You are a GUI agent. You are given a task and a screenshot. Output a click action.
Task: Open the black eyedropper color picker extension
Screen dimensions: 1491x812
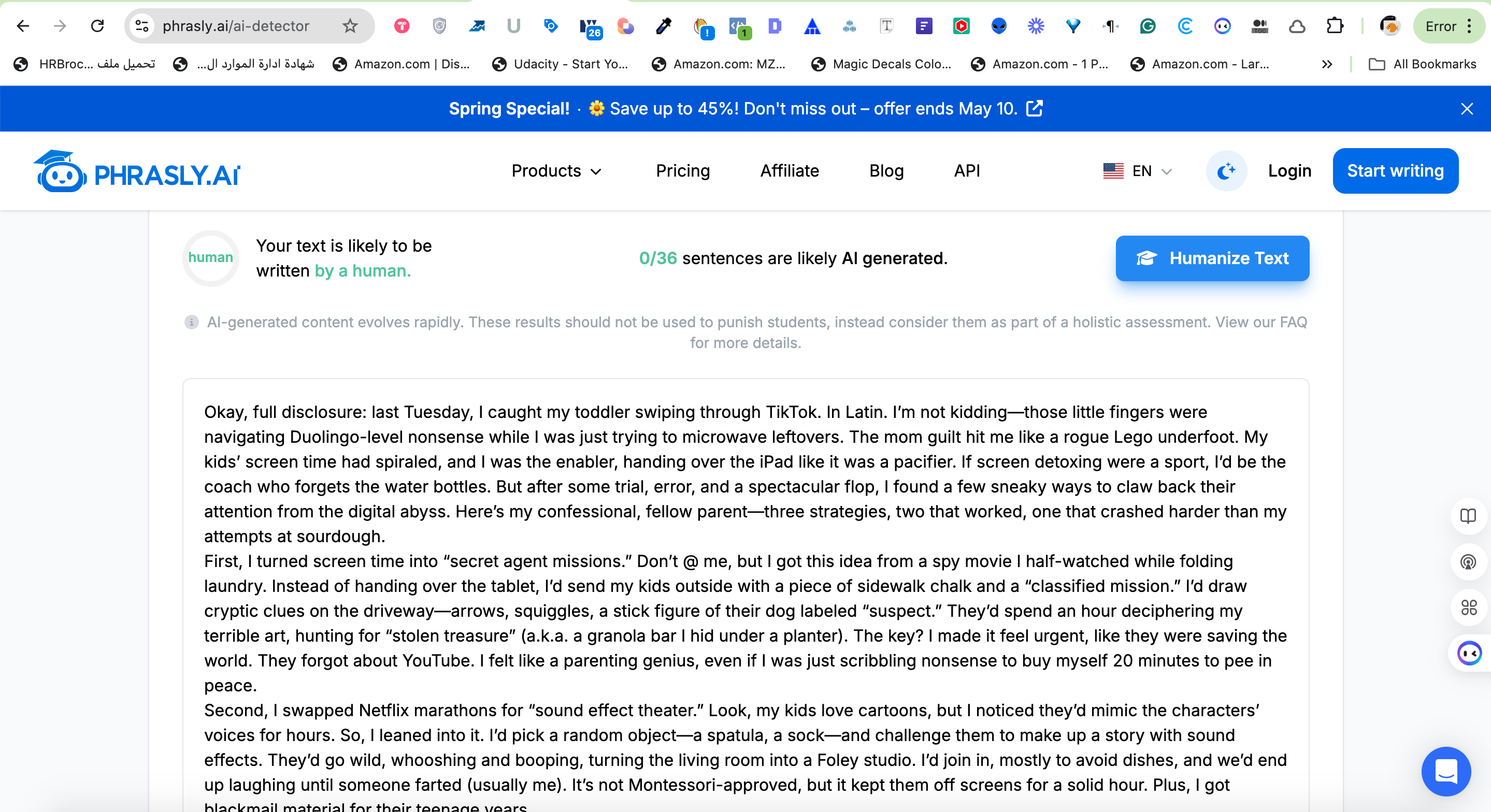click(x=663, y=26)
